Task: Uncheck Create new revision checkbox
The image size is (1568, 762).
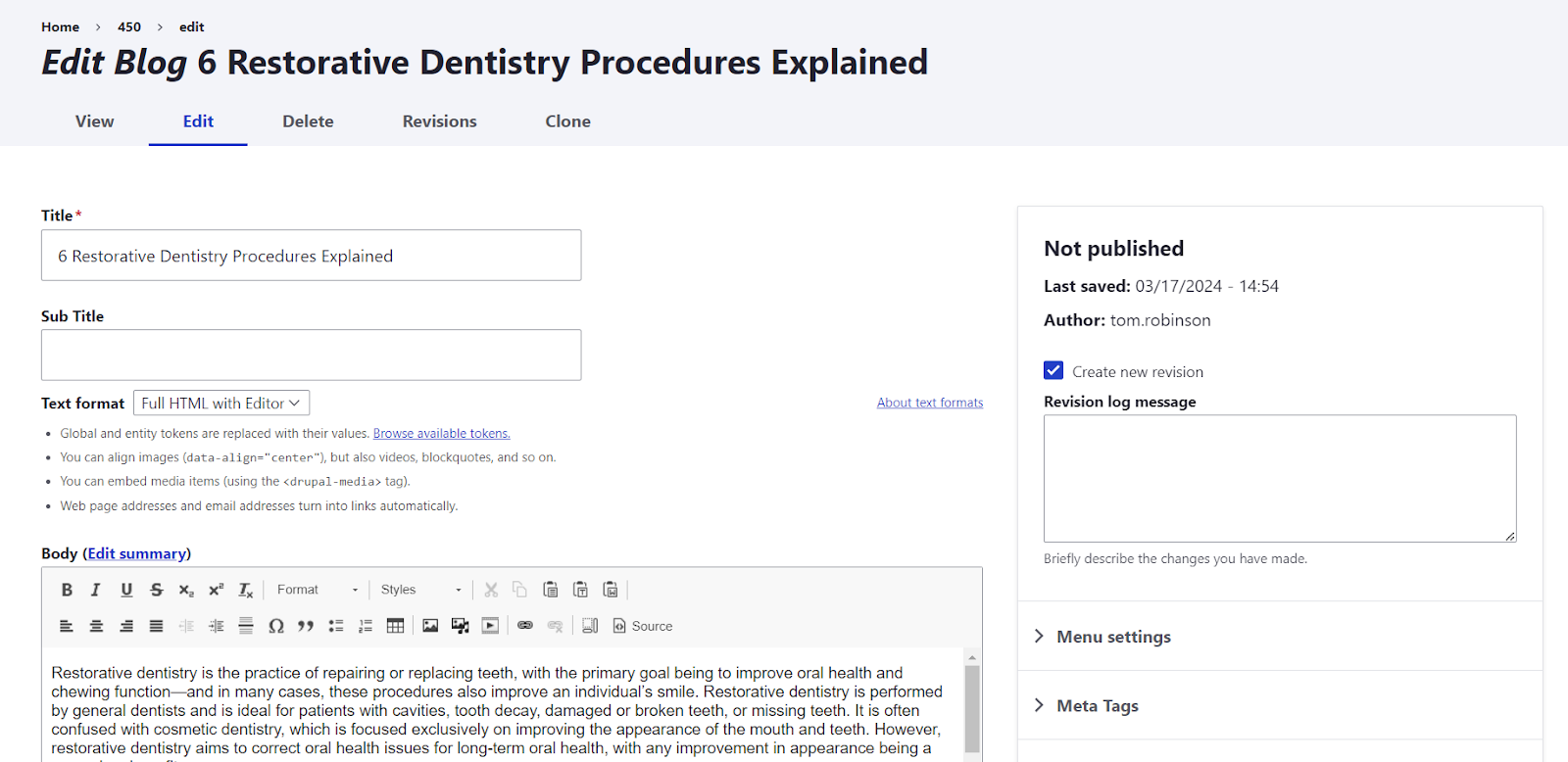Action: 1053,370
